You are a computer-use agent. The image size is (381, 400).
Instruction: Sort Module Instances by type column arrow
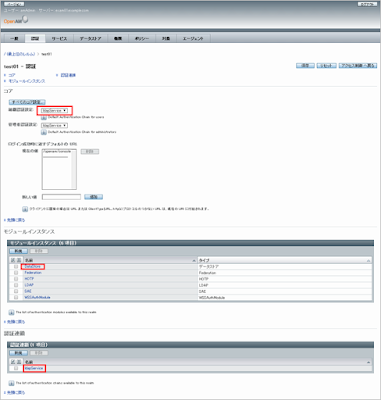368,260
